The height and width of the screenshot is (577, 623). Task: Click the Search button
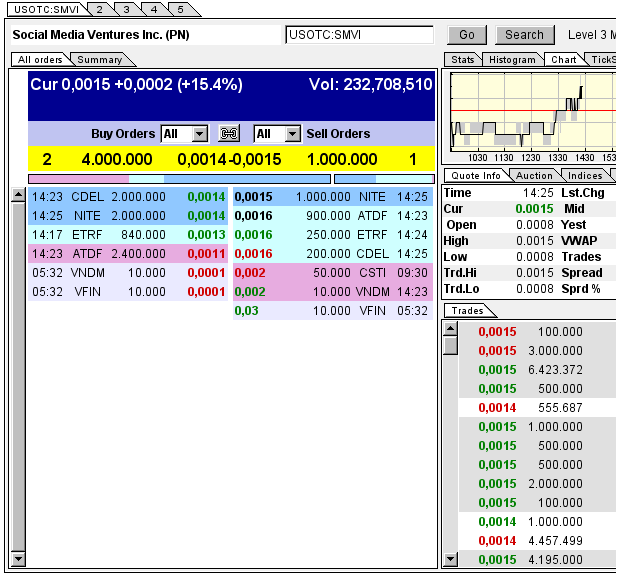[524, 35]
